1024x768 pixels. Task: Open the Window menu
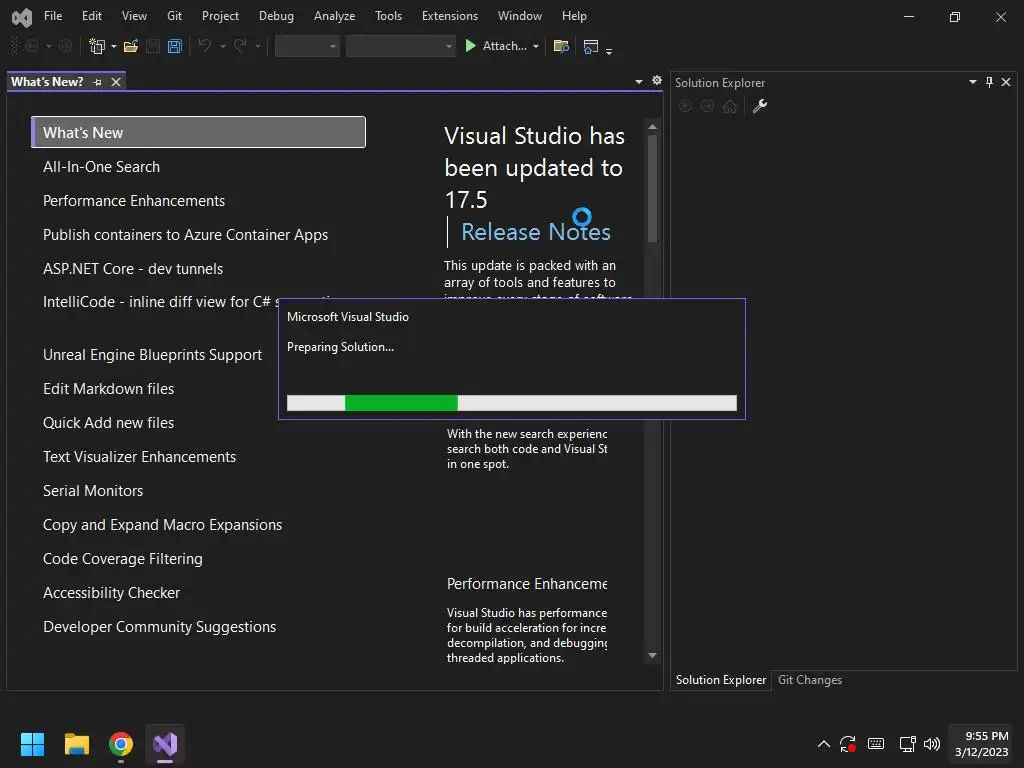520,16
